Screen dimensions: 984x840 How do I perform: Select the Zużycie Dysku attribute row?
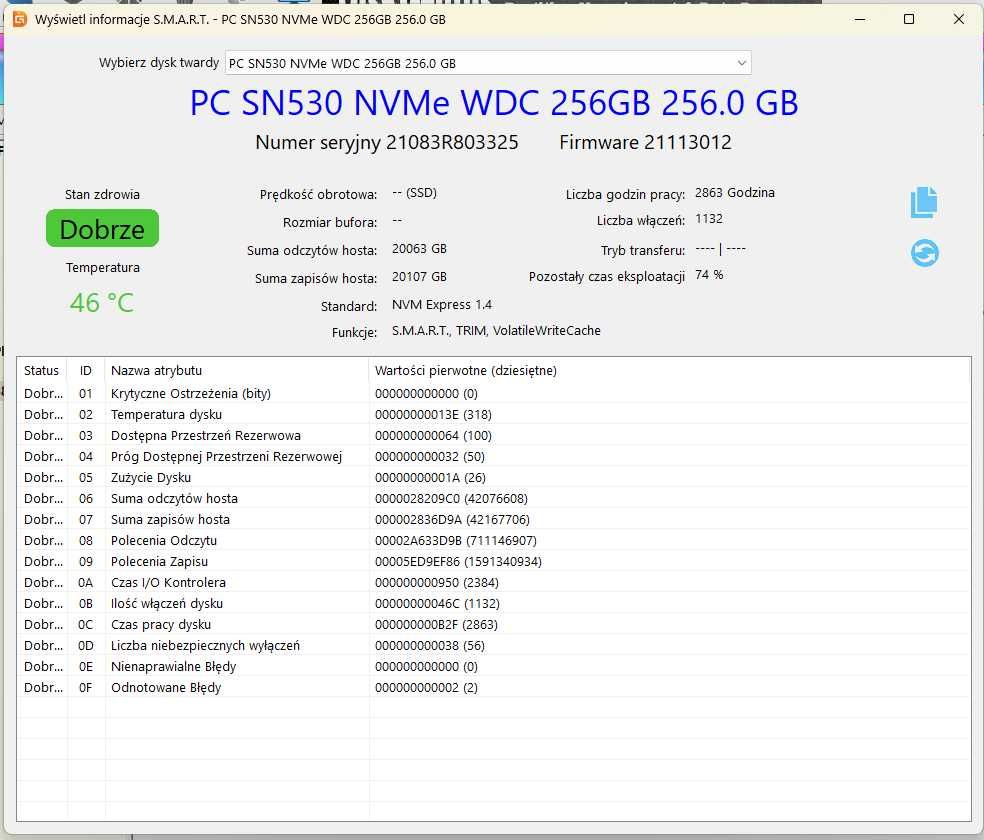click(x=494, y=477)
